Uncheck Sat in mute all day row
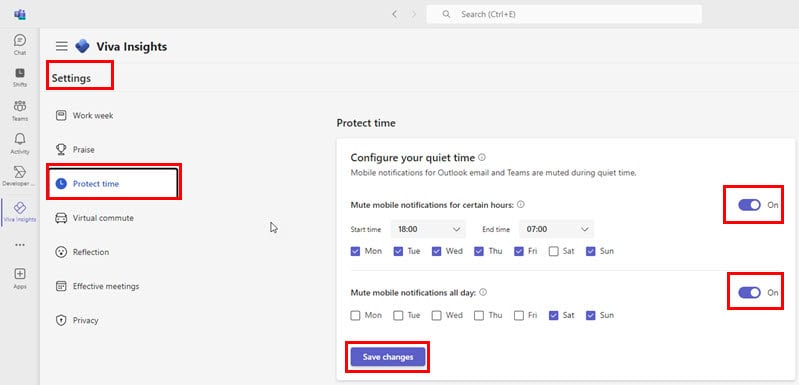The height and width of the screenshot is (385, 799). [554, 315]
